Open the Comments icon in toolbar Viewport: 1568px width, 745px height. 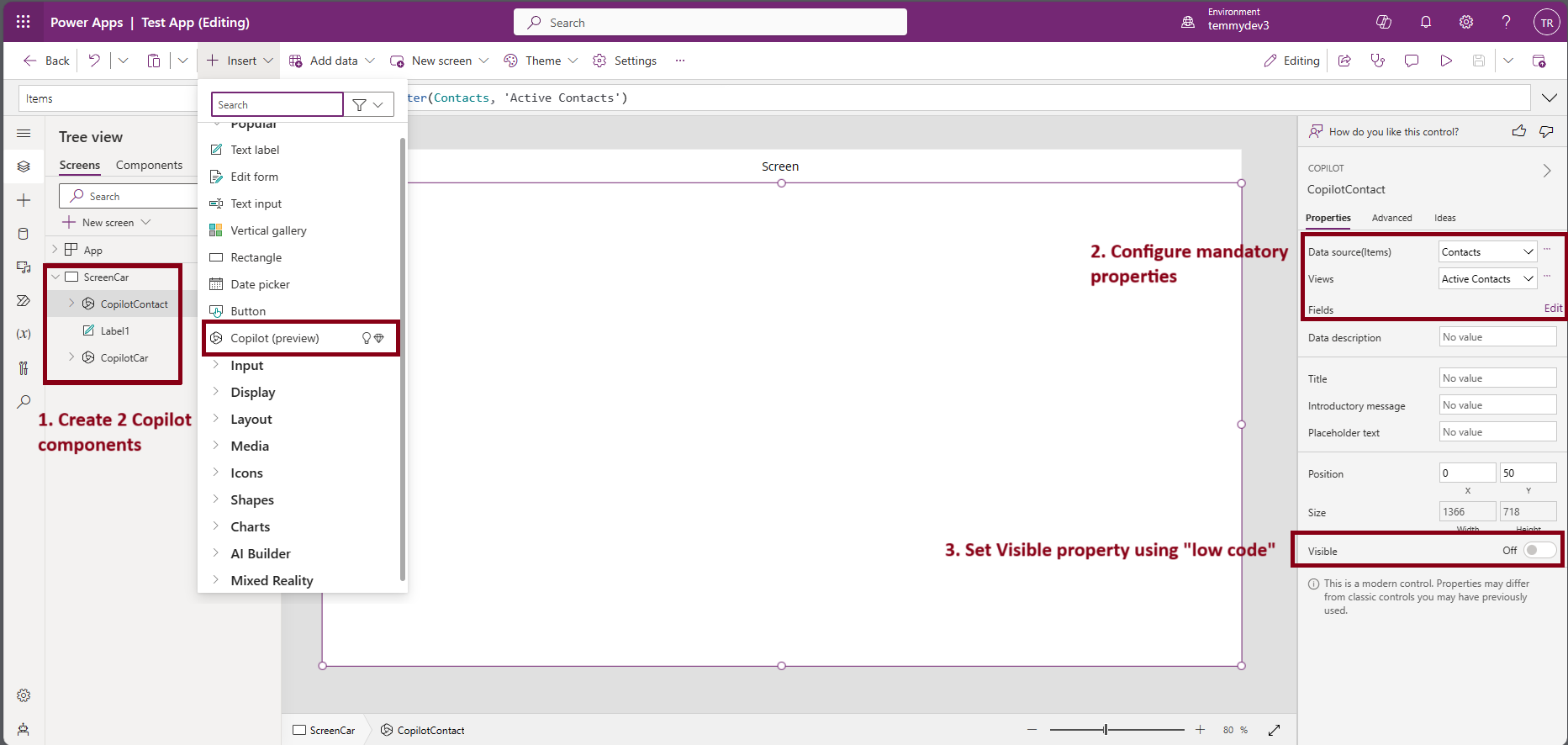coord(1412,61)
